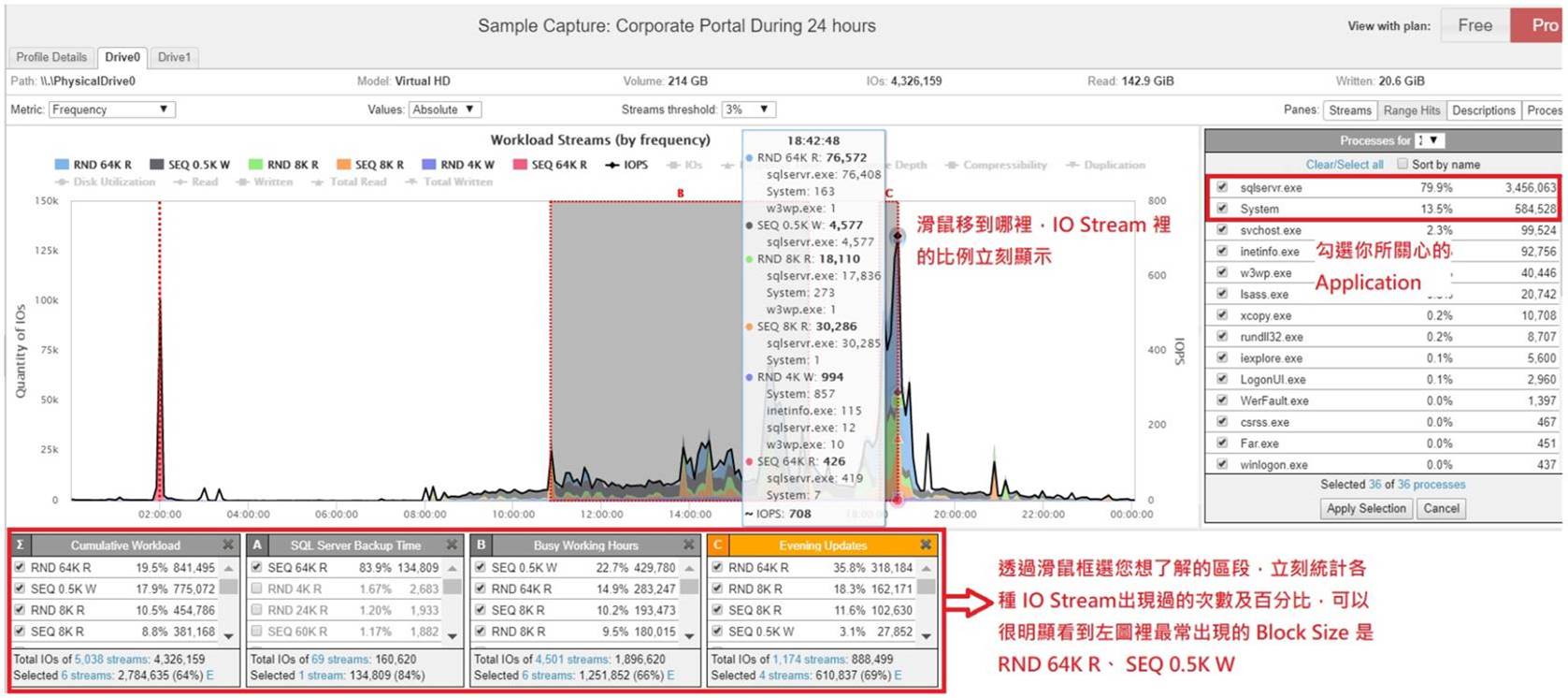1568x698 pixels.
Task: Close the Evening Updates panel
Action: pyautogui.click(x=926, y=545)
